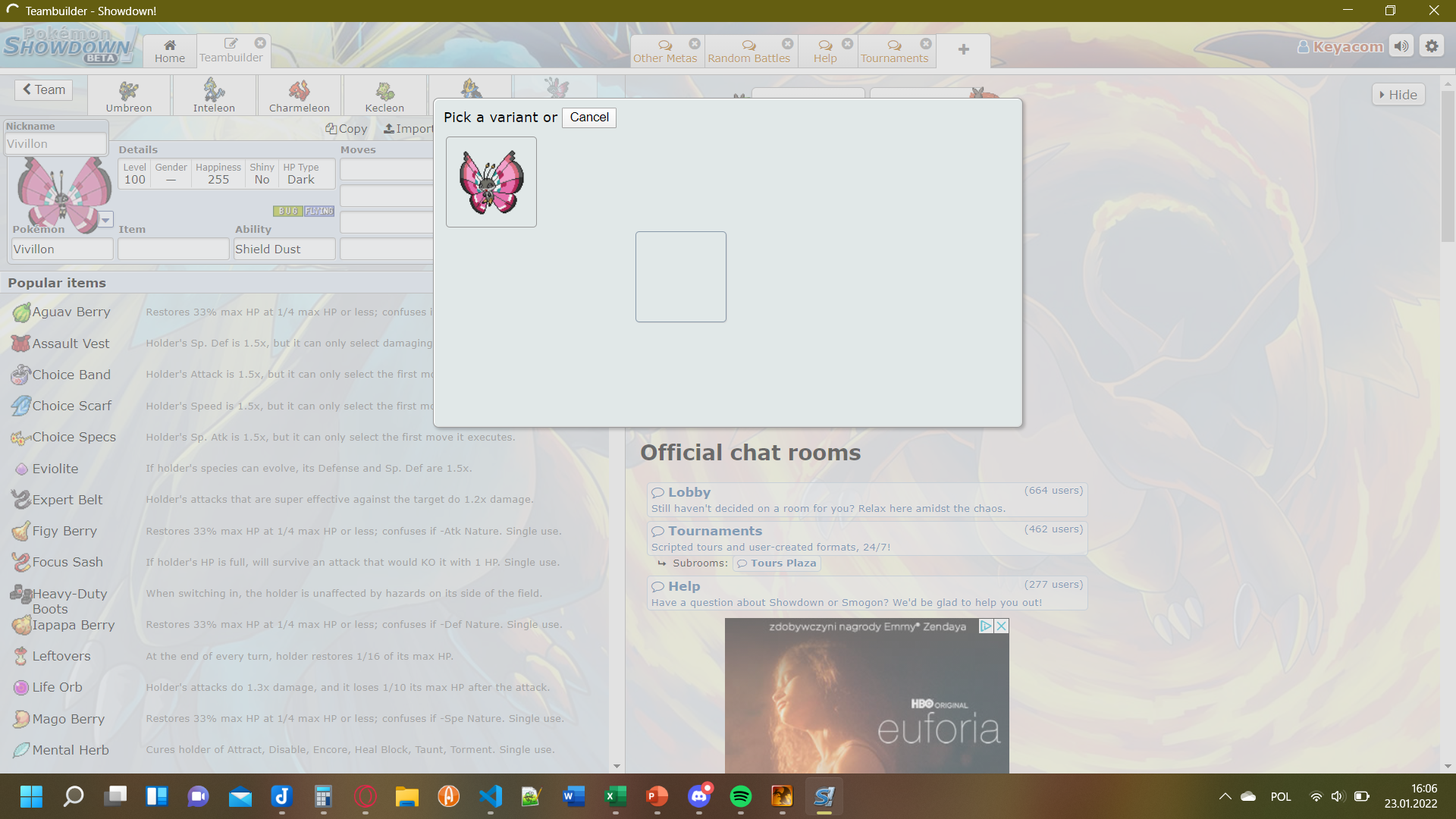The image size is (1456, 819).
Task: Expand the Vivillon form dropdown arrow
Action: click(x=105, y=220)
